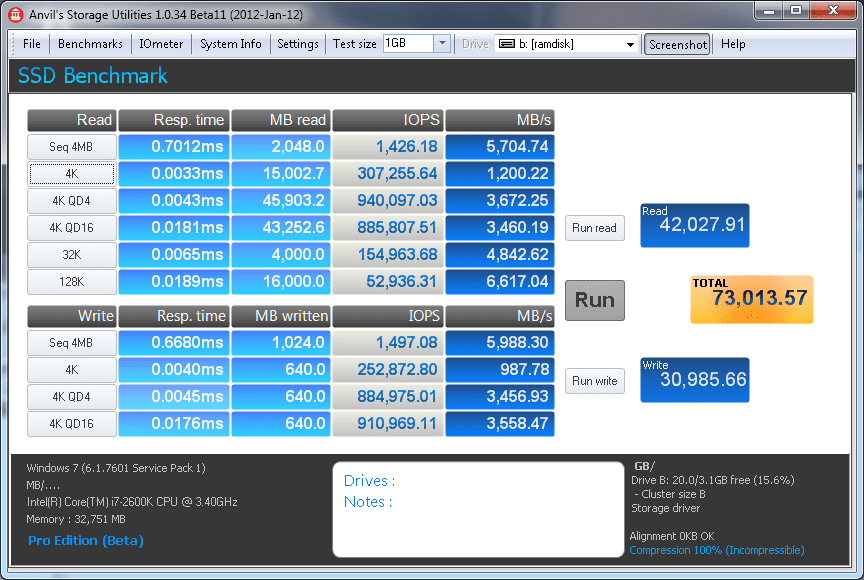Click the Write 4K QD16 test button

click(x=72, y=424)
